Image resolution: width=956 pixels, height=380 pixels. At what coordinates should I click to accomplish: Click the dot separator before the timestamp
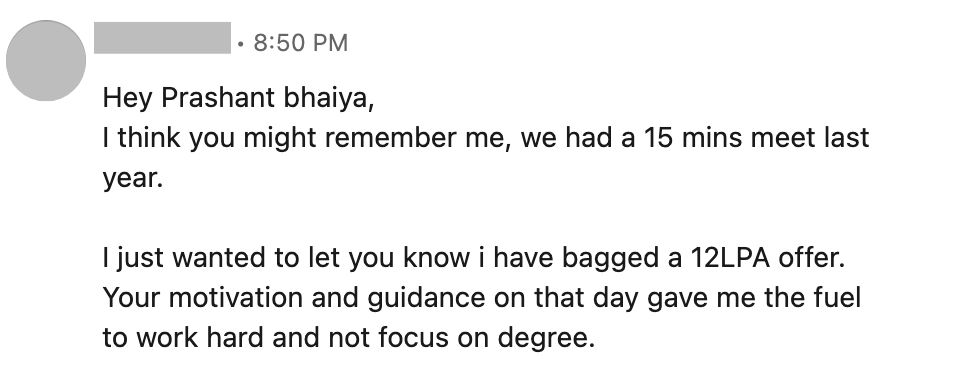coord(241,44)
